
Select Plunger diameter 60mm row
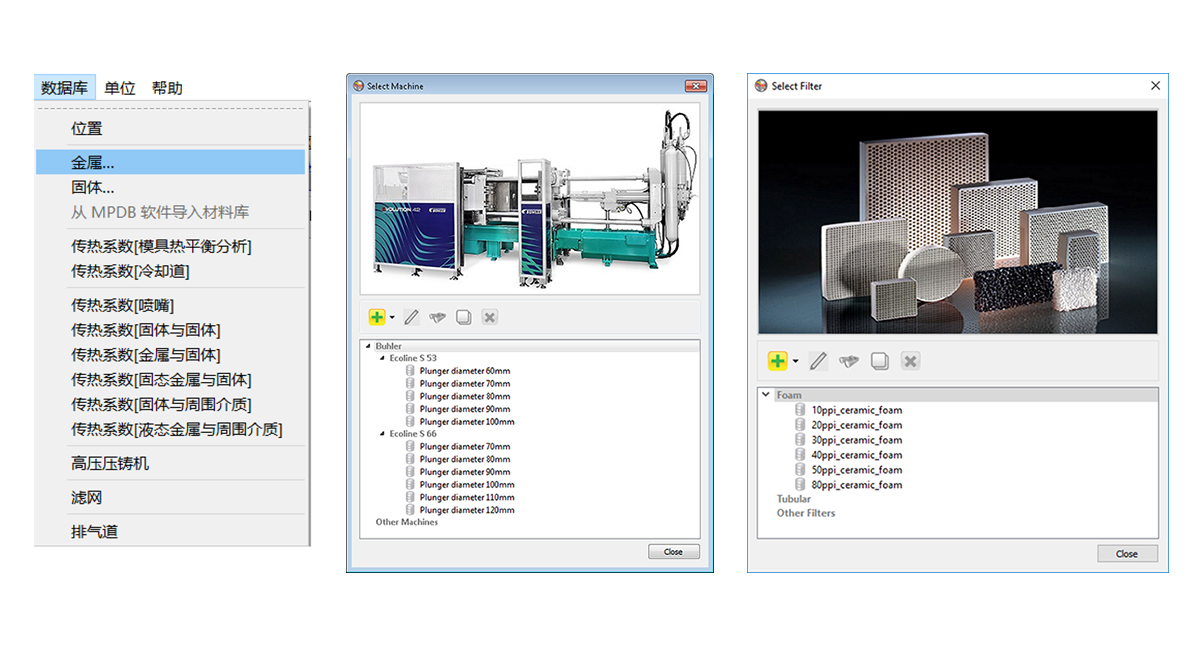point(465,371)
